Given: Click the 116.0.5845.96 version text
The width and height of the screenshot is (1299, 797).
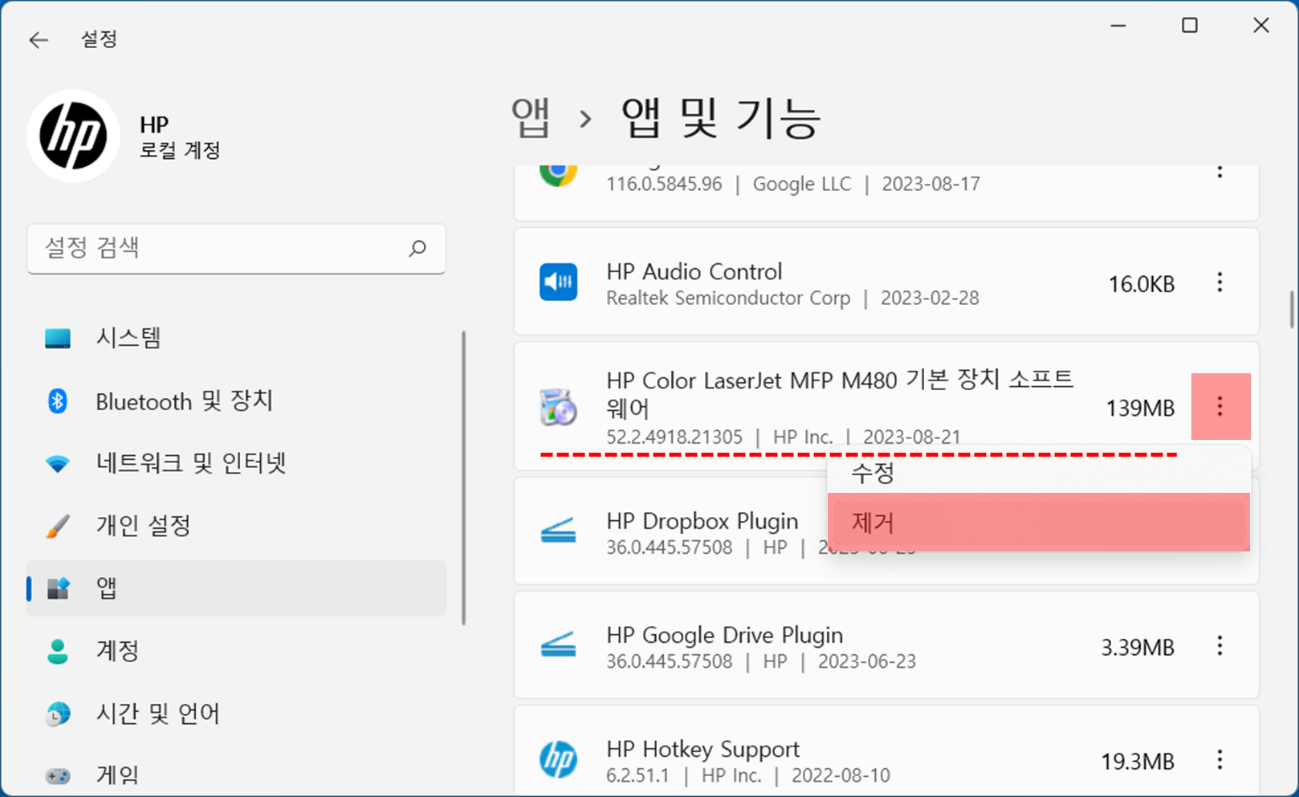Looking at the screenshot, I should (x=664, y=184).
